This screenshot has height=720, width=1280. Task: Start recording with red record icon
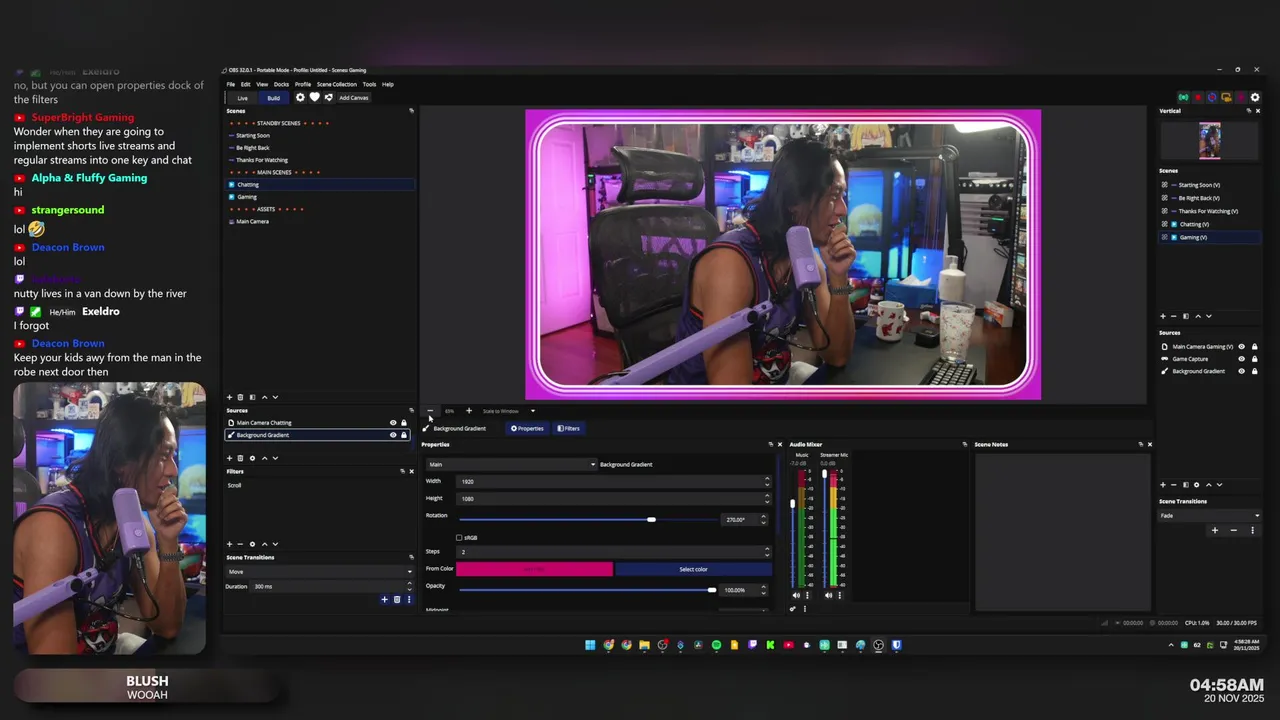click(1198, 97)
